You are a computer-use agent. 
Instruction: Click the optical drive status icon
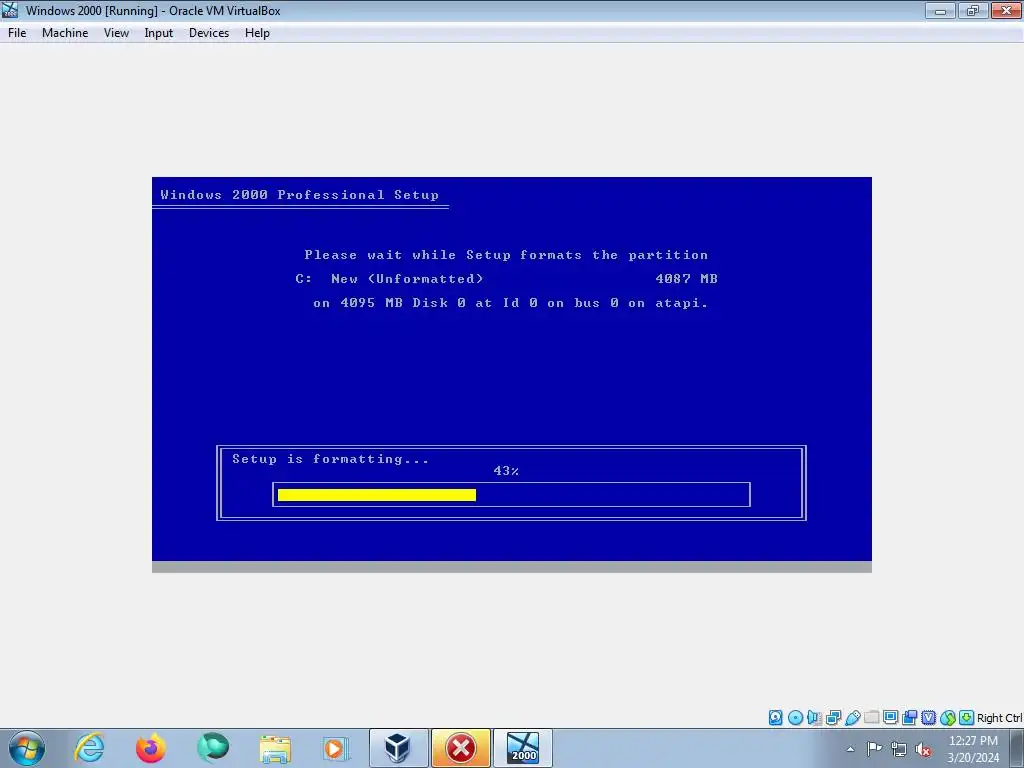point(795,718)
